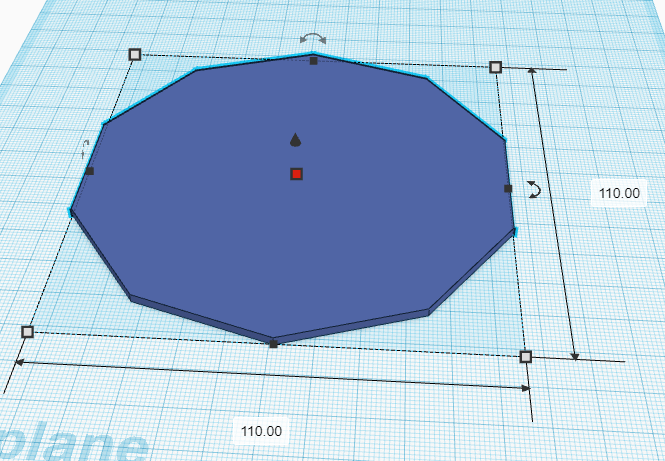The width and height of the screenshot is (665, 461).
Task: Click the left edge black midpoint handle
Action: click(x=89, y=171)
